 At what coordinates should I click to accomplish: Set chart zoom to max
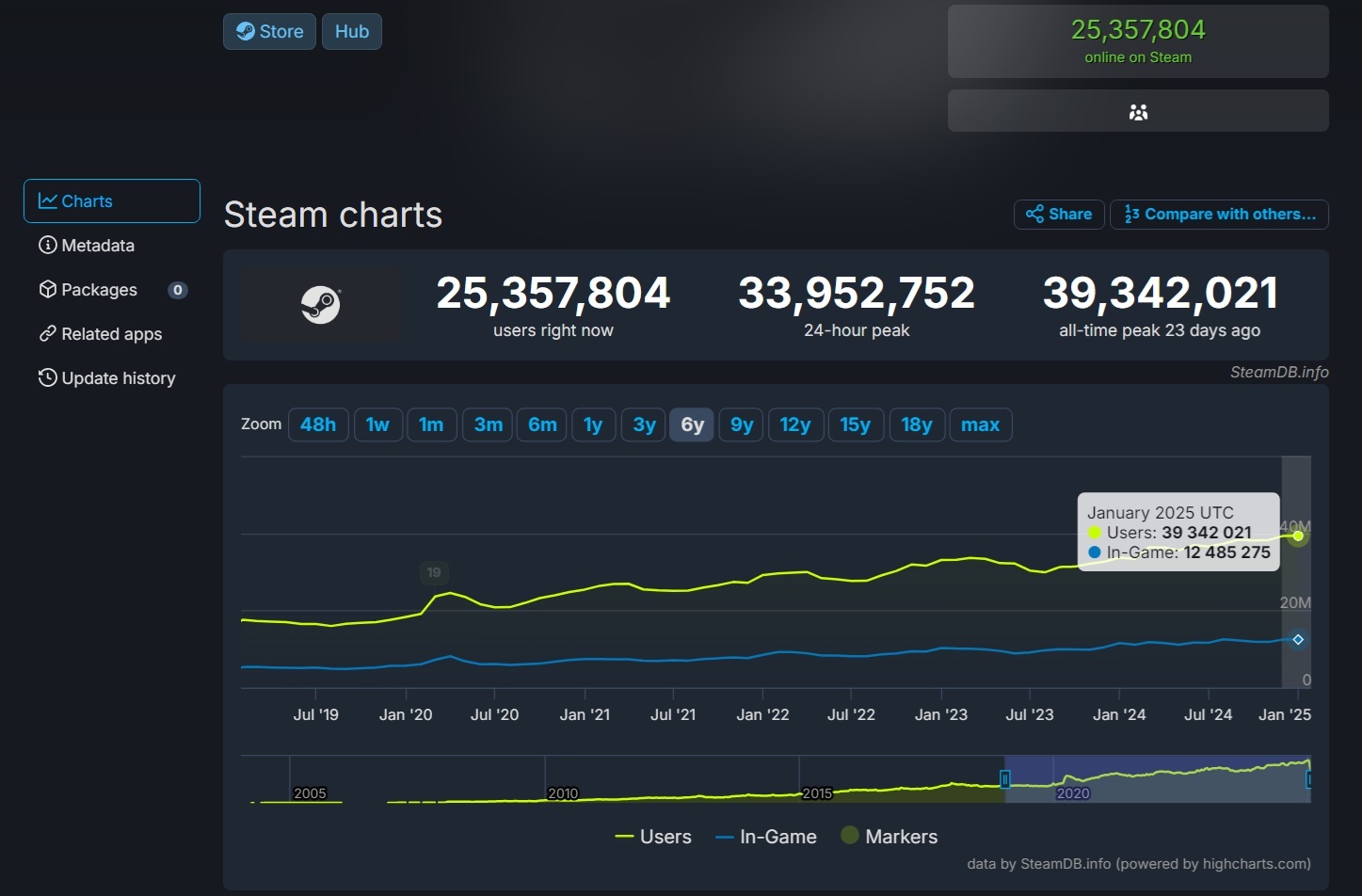pos(980,424)
